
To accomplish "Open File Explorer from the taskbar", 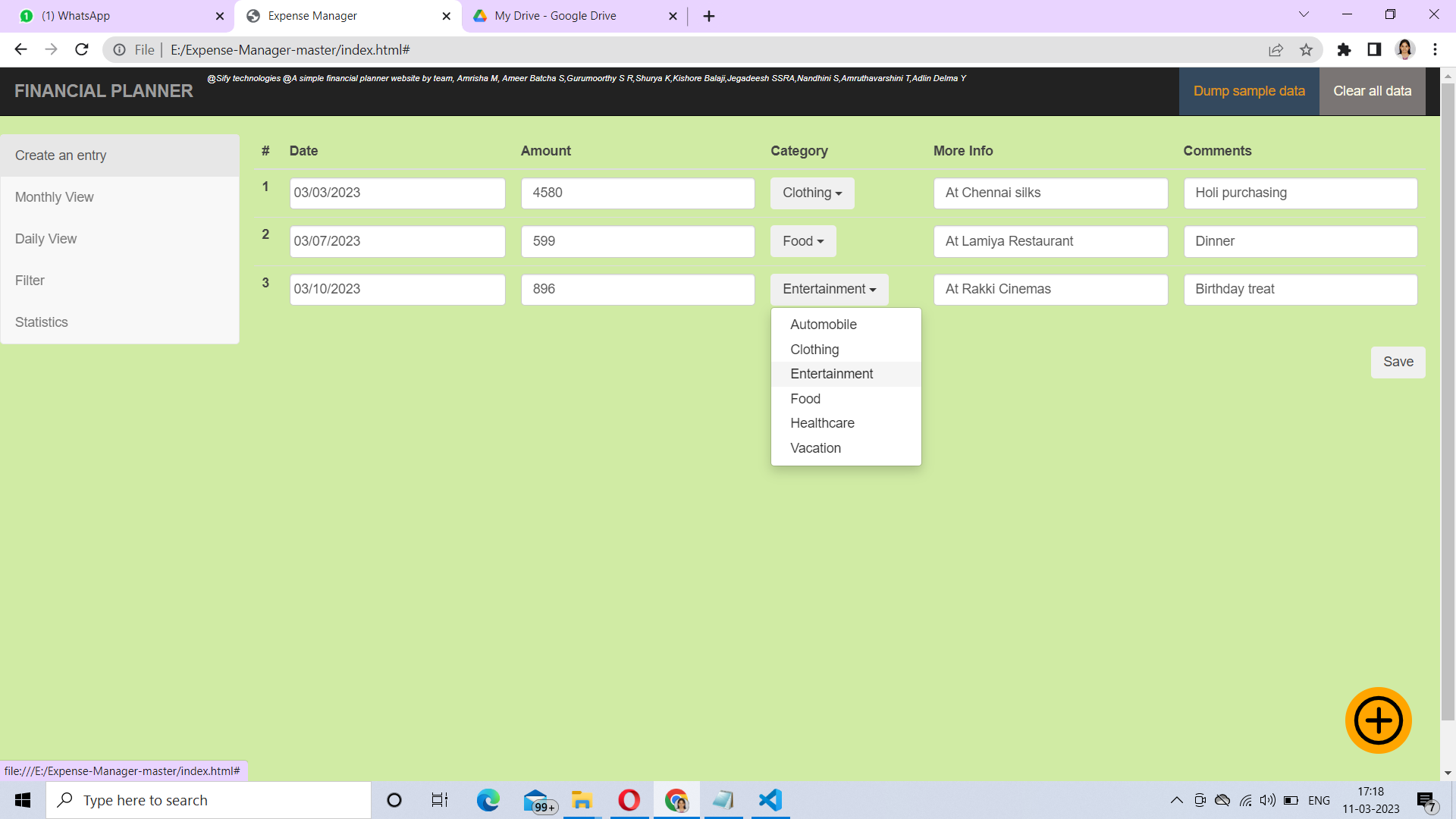I will point(582,799).
